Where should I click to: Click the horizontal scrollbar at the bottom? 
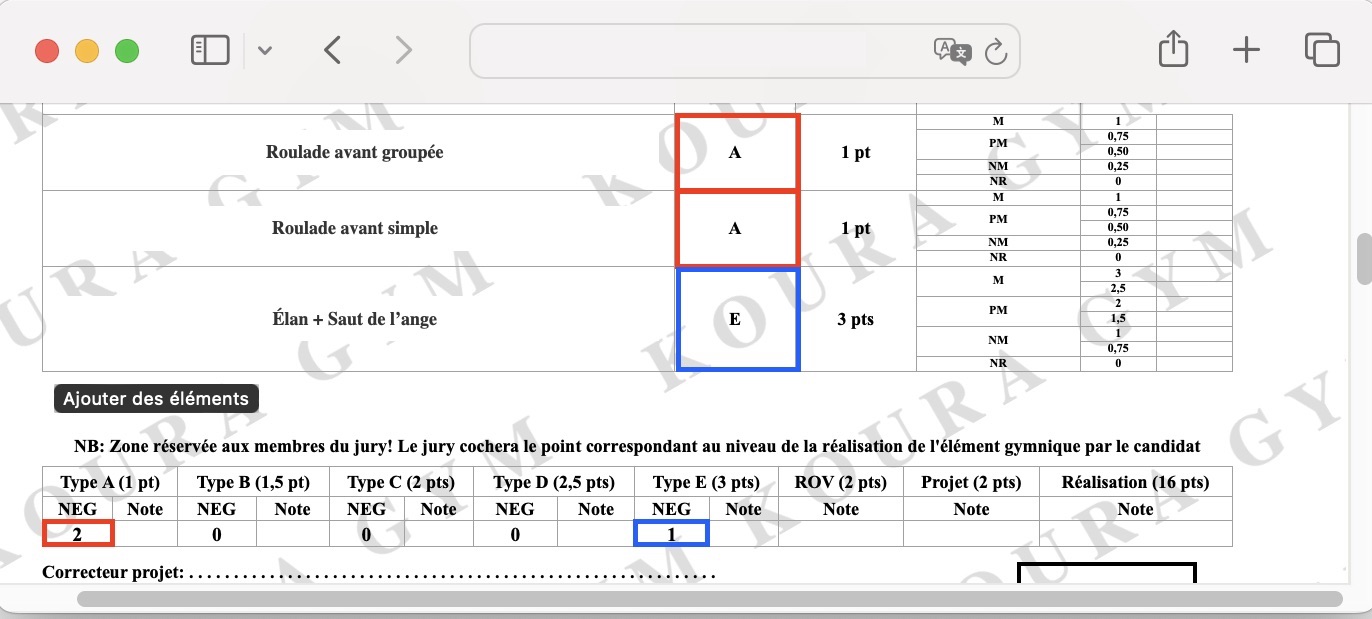tap(709, 599)
